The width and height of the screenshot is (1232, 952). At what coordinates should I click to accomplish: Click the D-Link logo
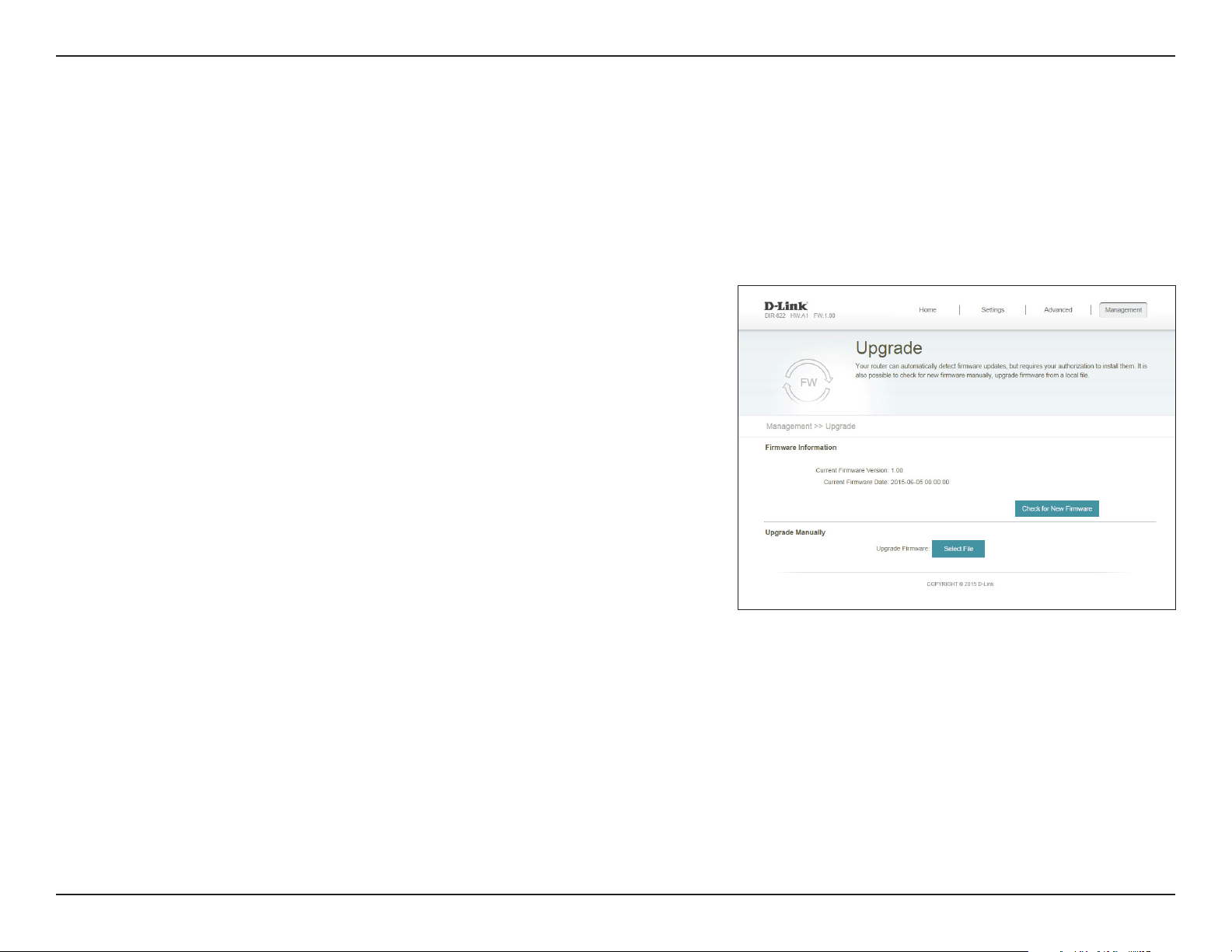click(x=786, y=305)
